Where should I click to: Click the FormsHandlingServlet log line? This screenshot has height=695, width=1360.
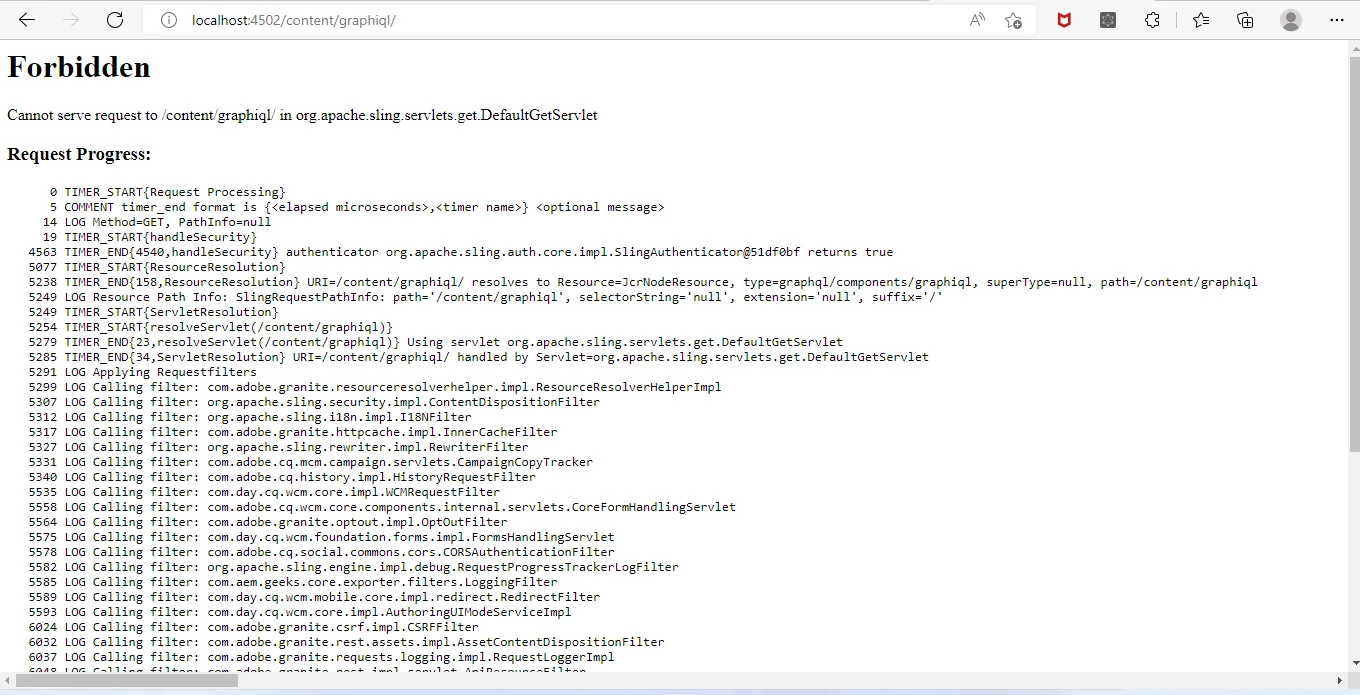pos(322,537)
